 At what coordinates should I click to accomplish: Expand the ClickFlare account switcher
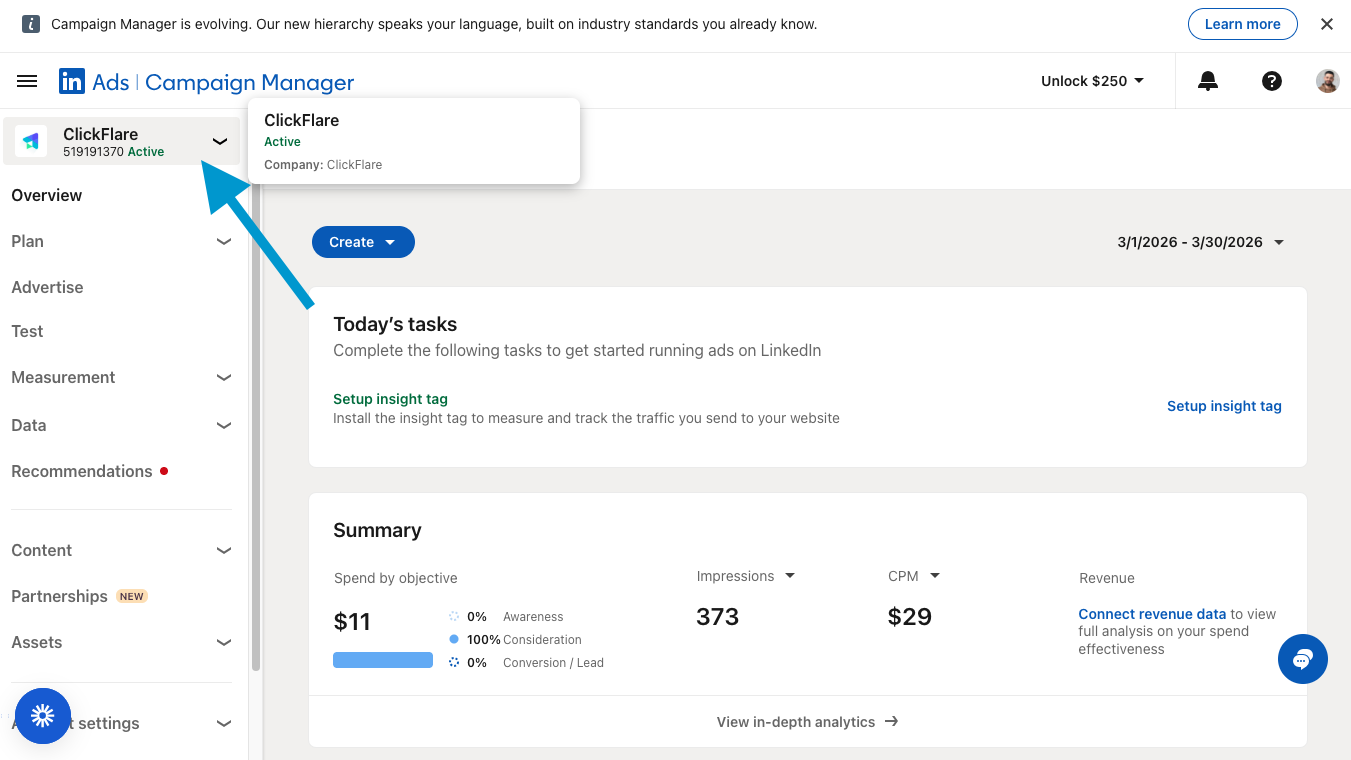click(220, 142)
